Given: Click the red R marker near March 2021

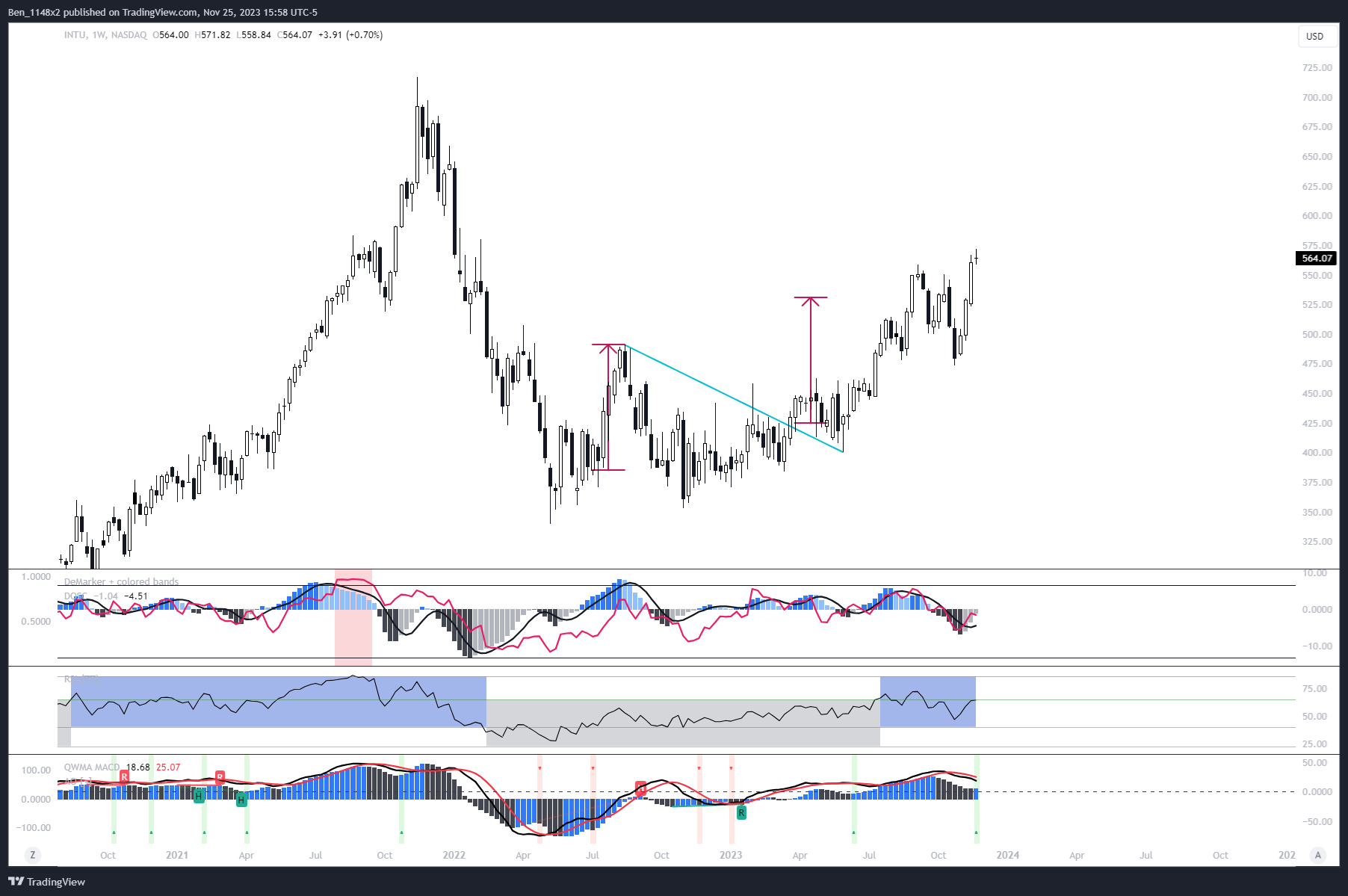Looking at the screenshot, I should tap(220, 777).
